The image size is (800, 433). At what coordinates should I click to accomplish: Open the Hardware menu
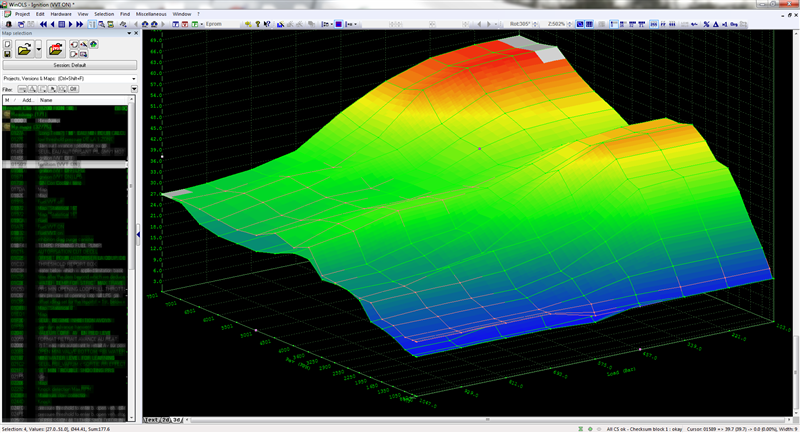pyautogui.click(x=61, y=14)
